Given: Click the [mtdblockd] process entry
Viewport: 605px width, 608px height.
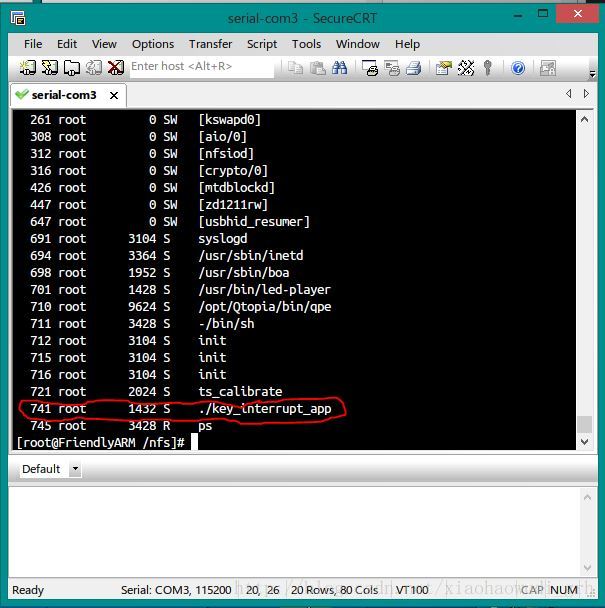Looking at the screenshot, I should [237, 188].
